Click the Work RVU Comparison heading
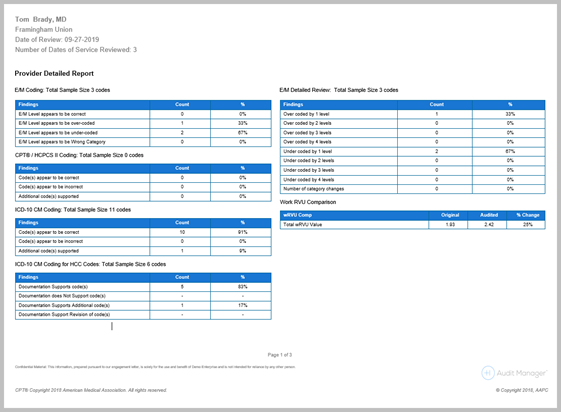 coord(308,202)
